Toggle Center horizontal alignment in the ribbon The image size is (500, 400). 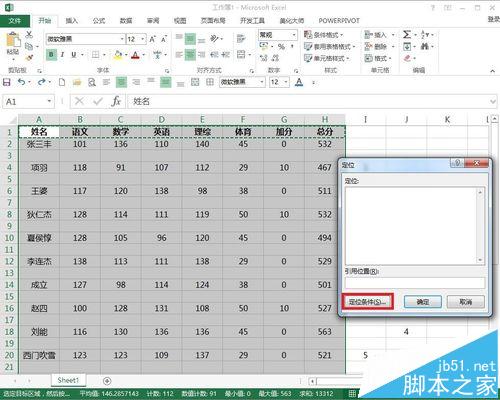pos(190,54)
